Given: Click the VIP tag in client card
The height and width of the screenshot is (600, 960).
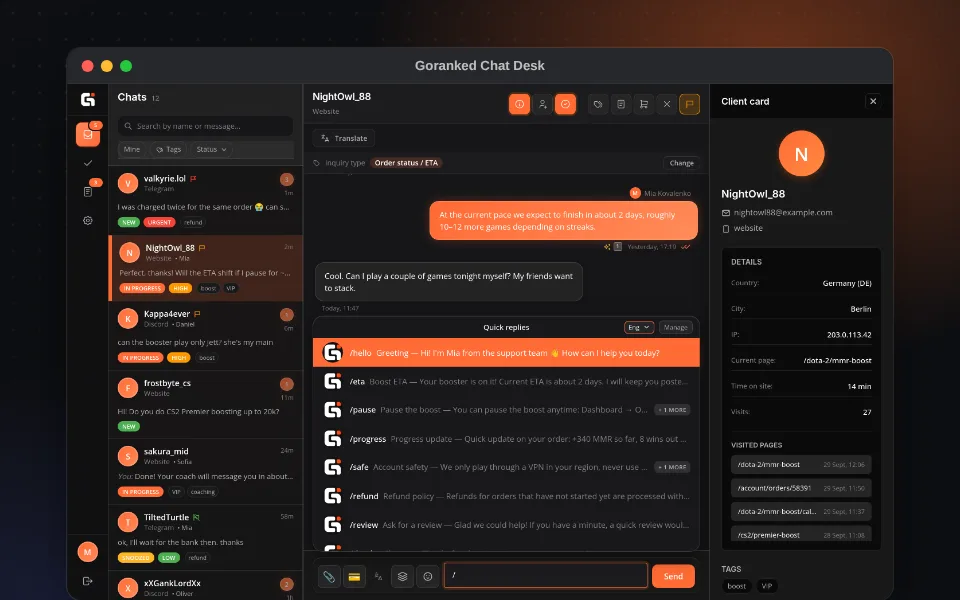Looking at the screenshot, I should point(767,586).
